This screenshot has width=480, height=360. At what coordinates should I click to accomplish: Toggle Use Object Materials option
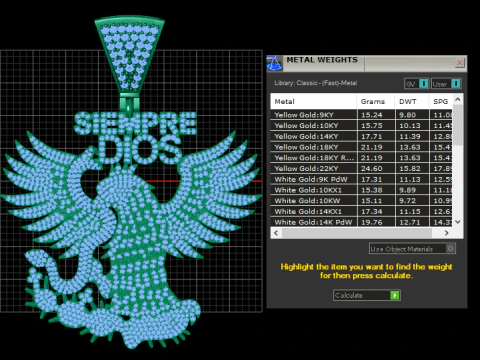click(412, 249)
